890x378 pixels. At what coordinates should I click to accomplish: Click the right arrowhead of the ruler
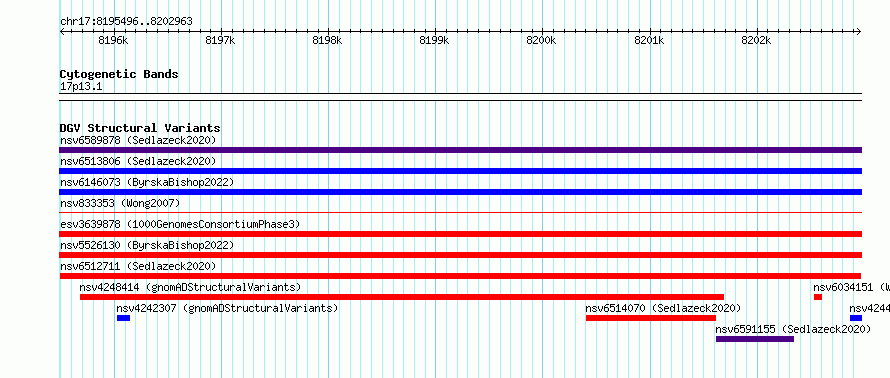859,32
